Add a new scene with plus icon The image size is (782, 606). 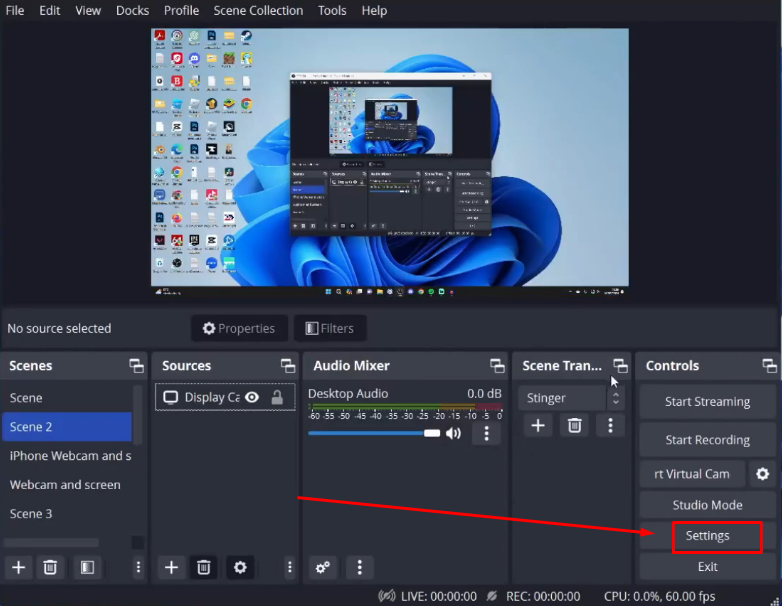pos(18,567)
